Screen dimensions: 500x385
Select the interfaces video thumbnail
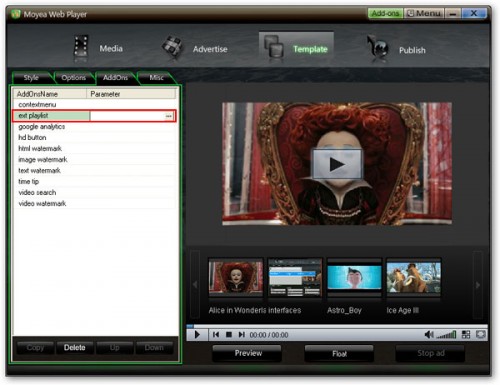point(295,277)
